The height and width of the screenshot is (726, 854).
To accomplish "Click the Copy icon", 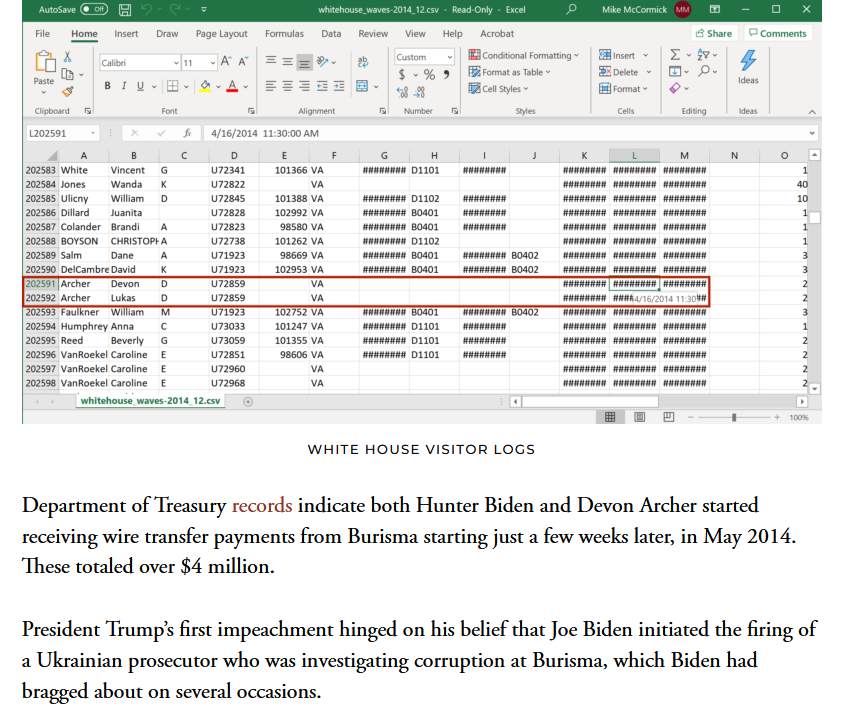I will pos(68,74).
